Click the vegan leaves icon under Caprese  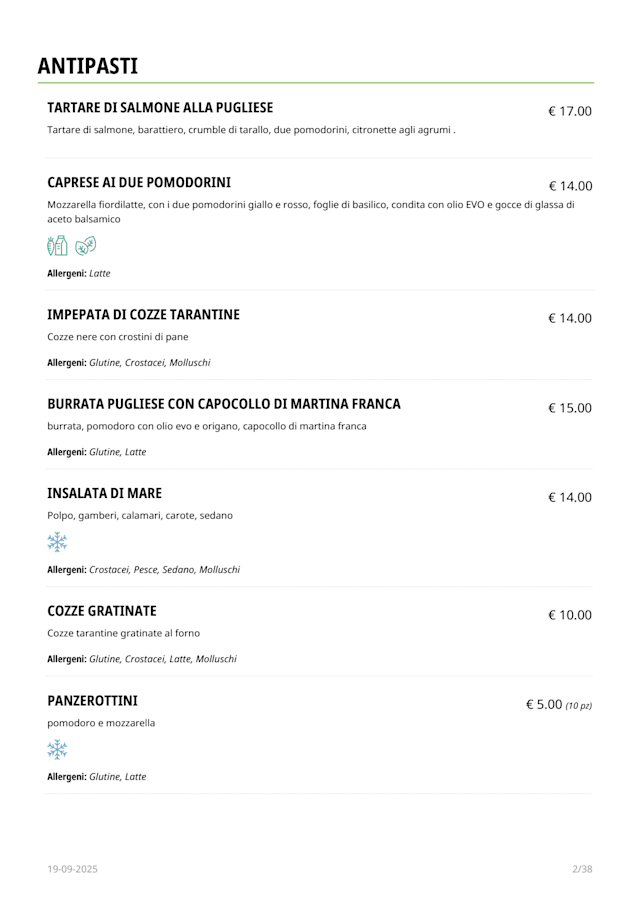point(86,245)
